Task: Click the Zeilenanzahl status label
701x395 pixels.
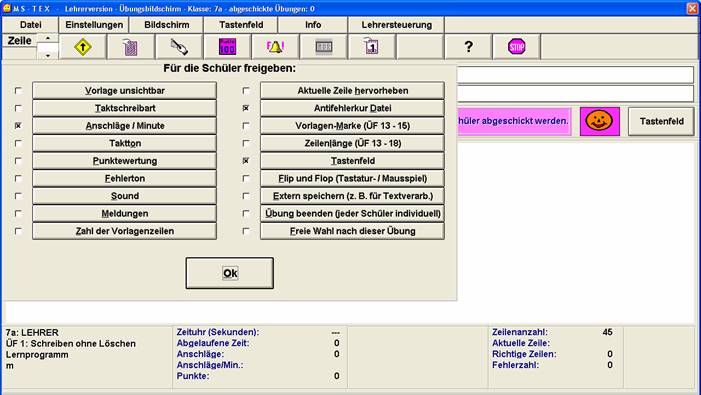Action: (519, 332)
